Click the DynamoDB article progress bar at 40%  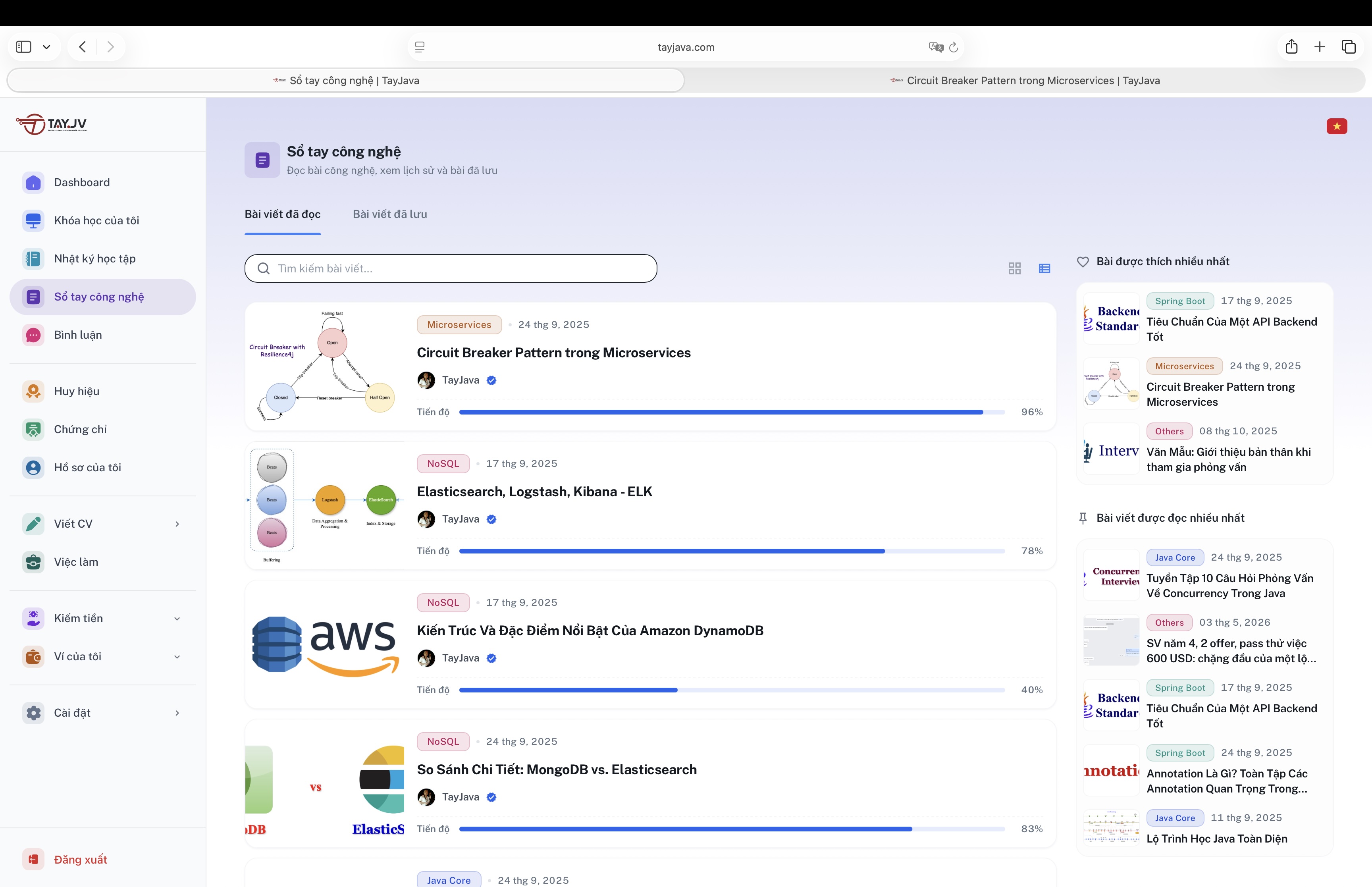pyautogui.click(x=732, y=690)
